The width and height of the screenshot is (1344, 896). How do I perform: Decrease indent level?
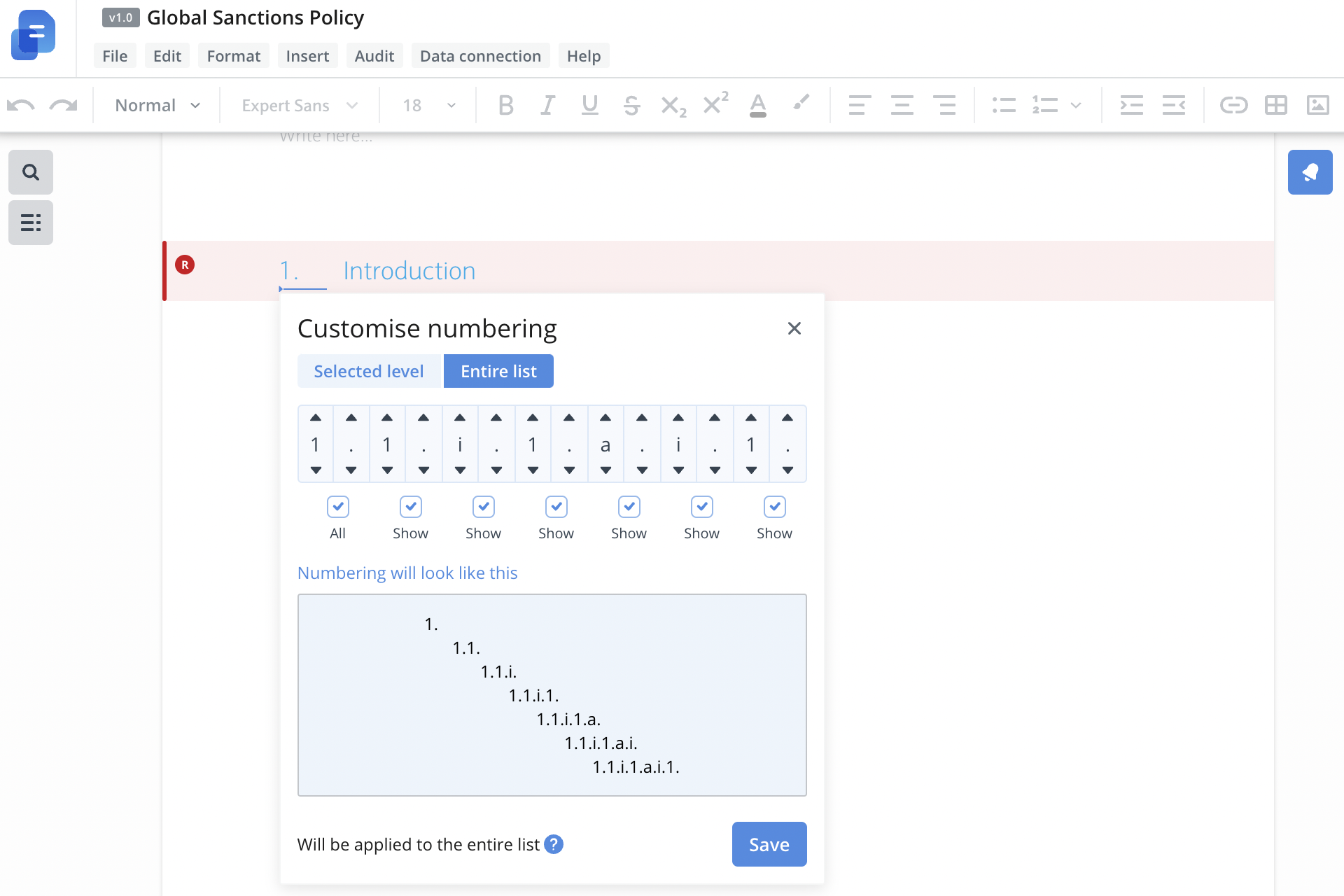pyautogui.click(x=1174, y=106)
